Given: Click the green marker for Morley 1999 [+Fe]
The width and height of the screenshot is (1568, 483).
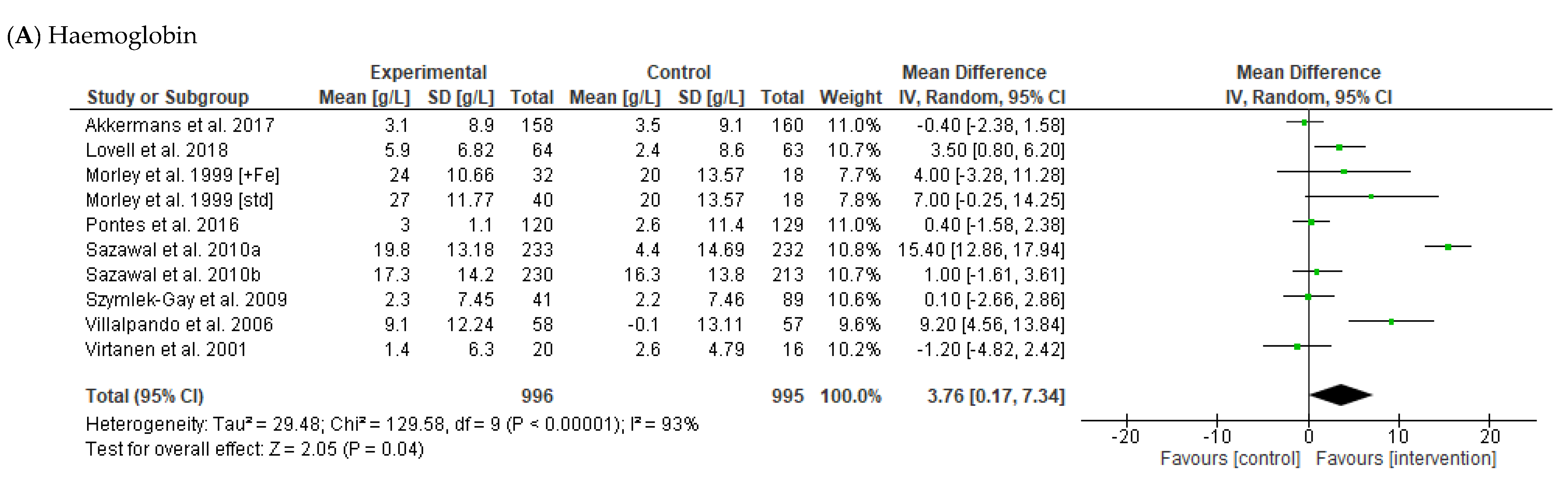Looking at the screenshot, I should (1344, 172).
